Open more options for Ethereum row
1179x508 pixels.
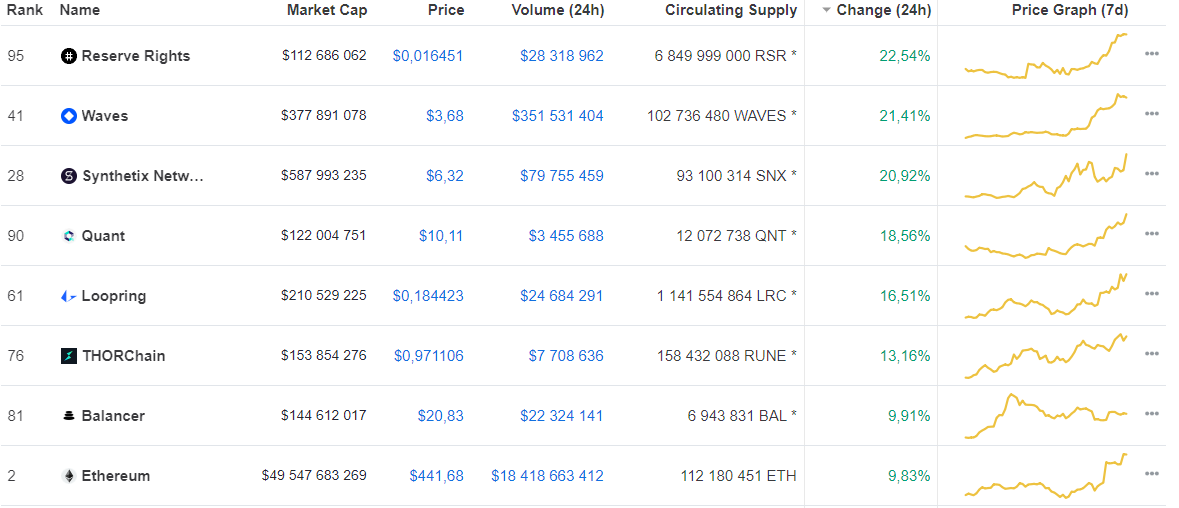(x=1151, y=473)
